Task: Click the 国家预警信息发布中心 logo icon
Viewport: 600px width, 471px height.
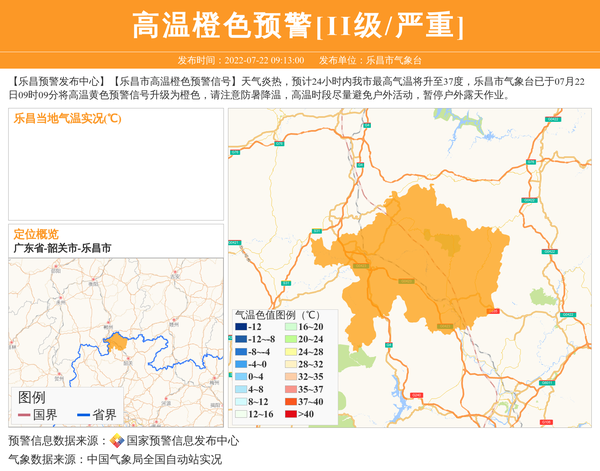Action: [x=117, y=441]
